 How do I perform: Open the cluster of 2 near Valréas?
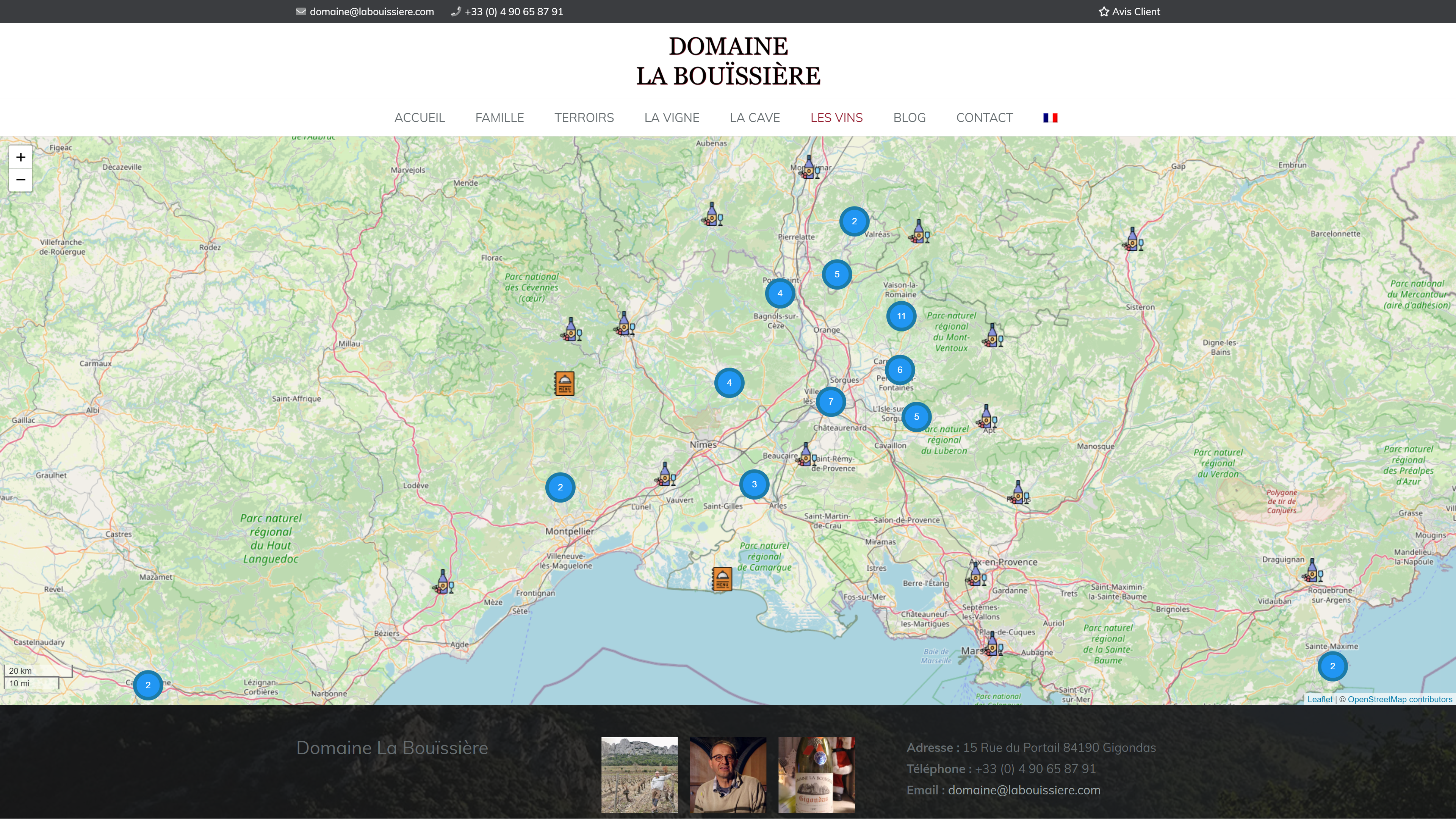coord(854,221)
